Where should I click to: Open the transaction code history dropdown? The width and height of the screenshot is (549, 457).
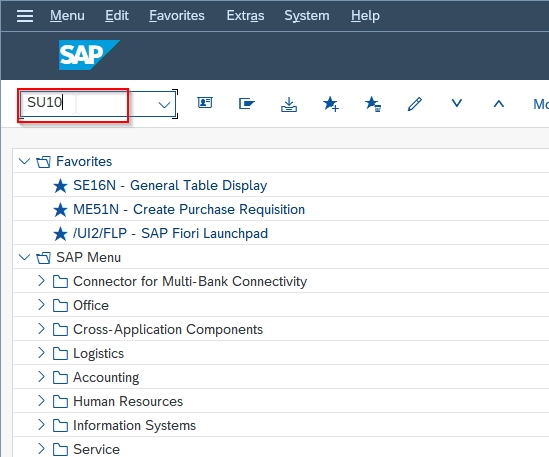coord(164,104)
